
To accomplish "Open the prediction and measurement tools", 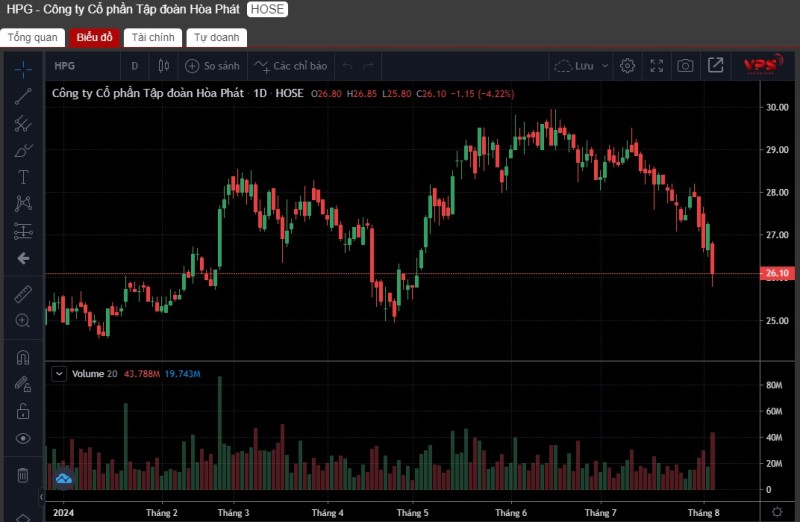I will [23, 231].
